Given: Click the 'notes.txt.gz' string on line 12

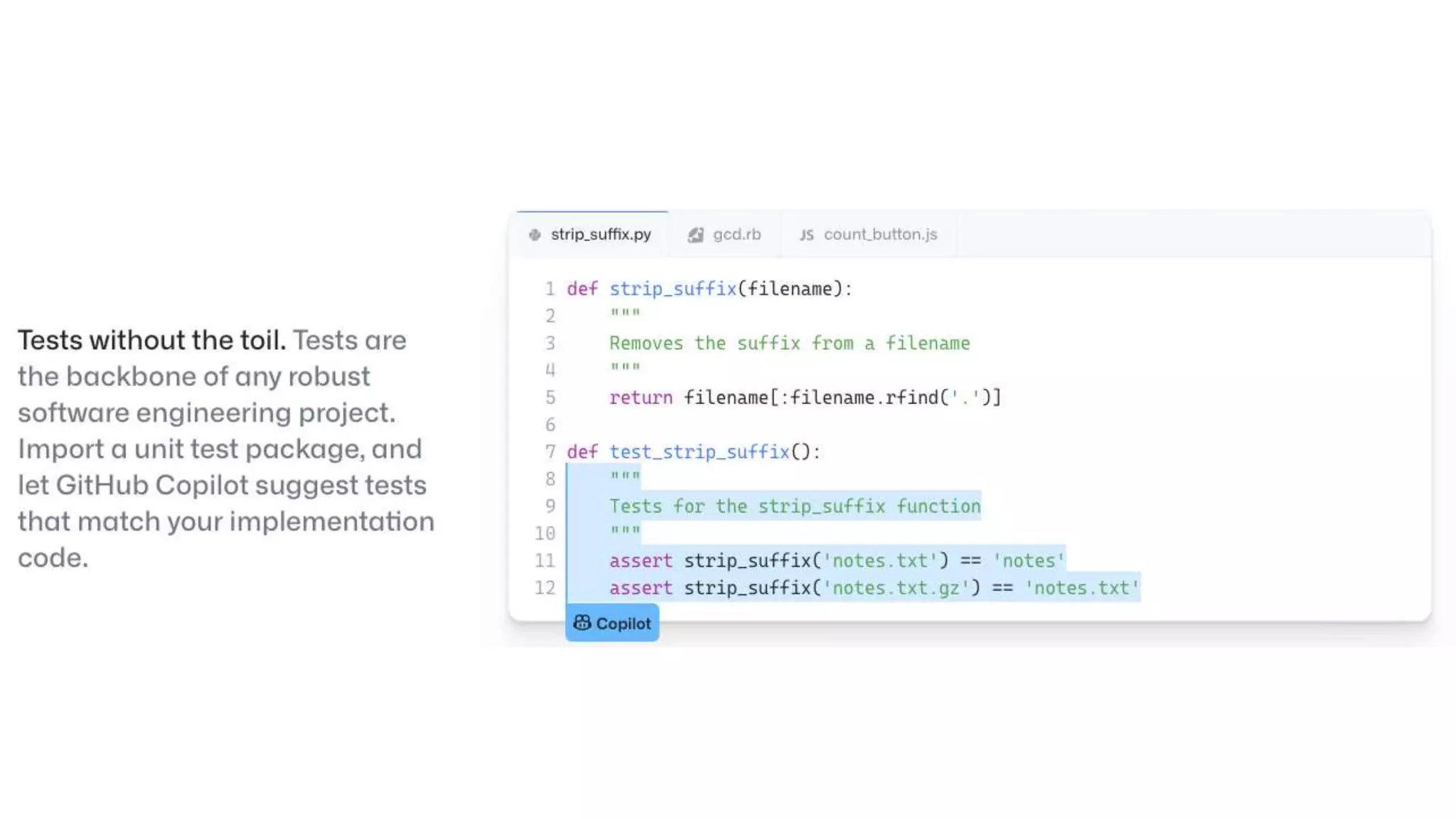Looking at the screenshot, I should click(896, 588).
